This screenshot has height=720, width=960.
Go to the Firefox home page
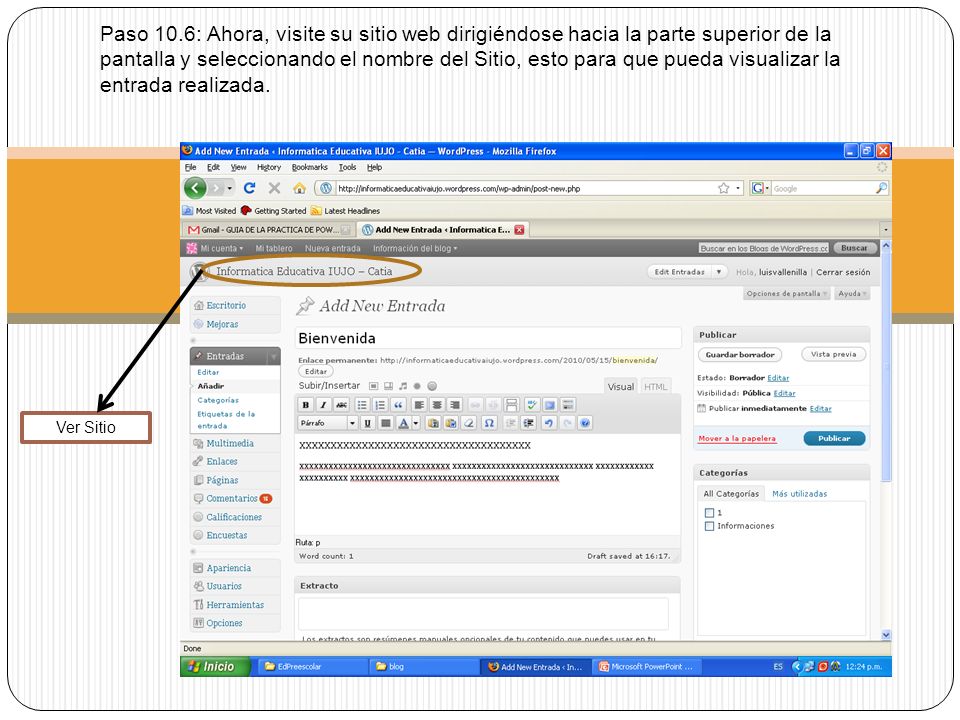[x=299, y=188]
